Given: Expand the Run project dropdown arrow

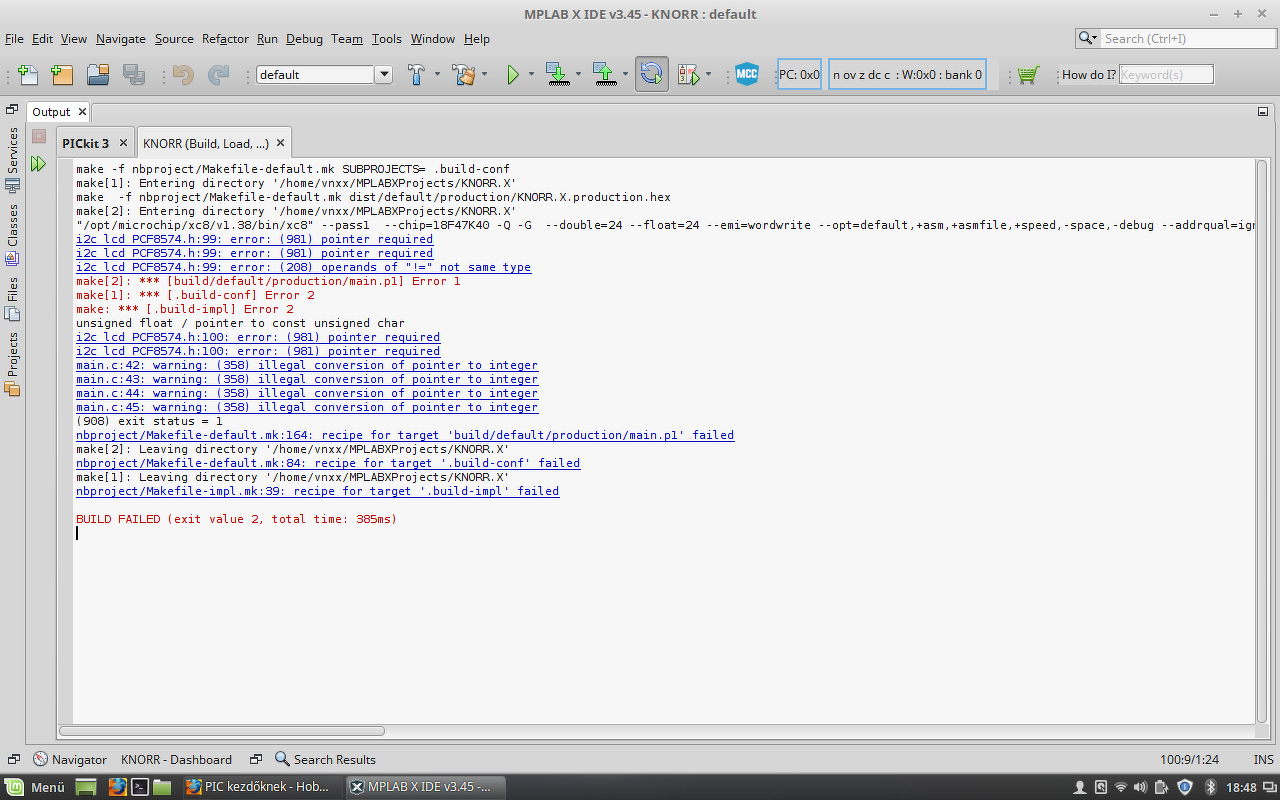Looking at the screenshot, I should coord(531,75).
